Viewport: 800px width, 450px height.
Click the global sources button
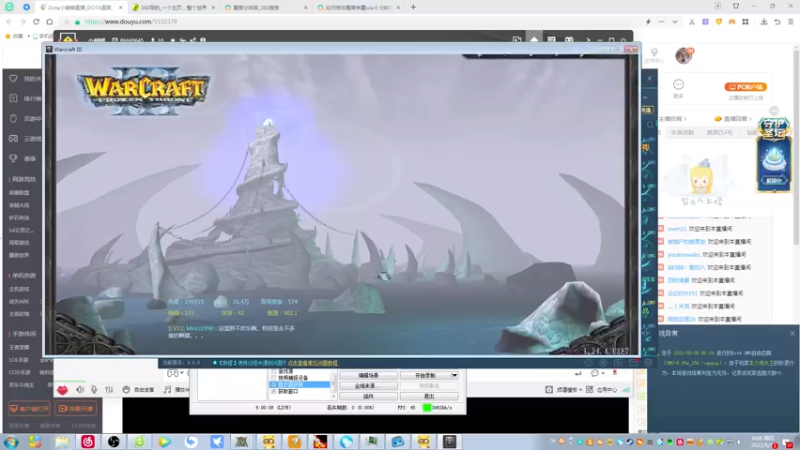coord(368,386)
